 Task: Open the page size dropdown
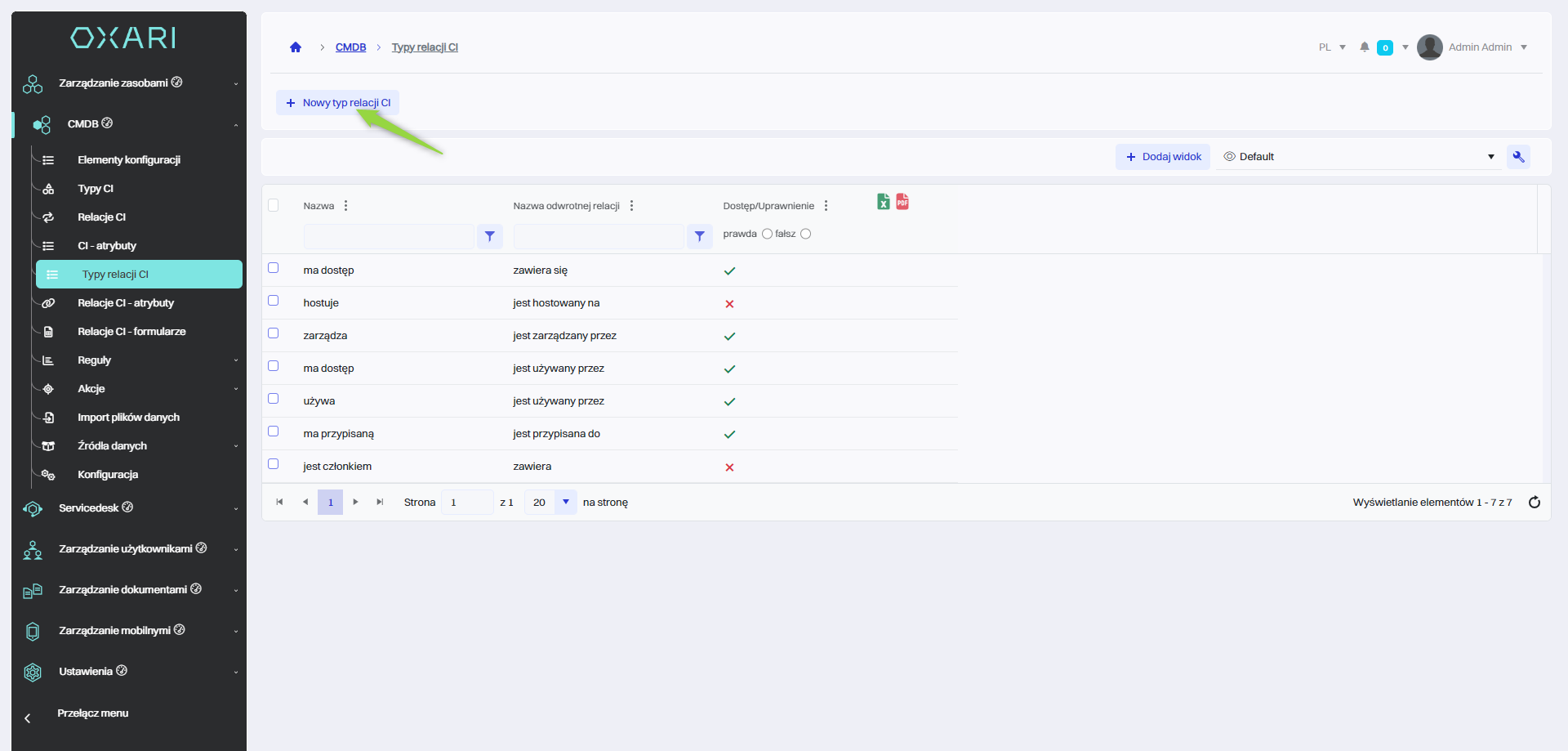click(565, 503)
